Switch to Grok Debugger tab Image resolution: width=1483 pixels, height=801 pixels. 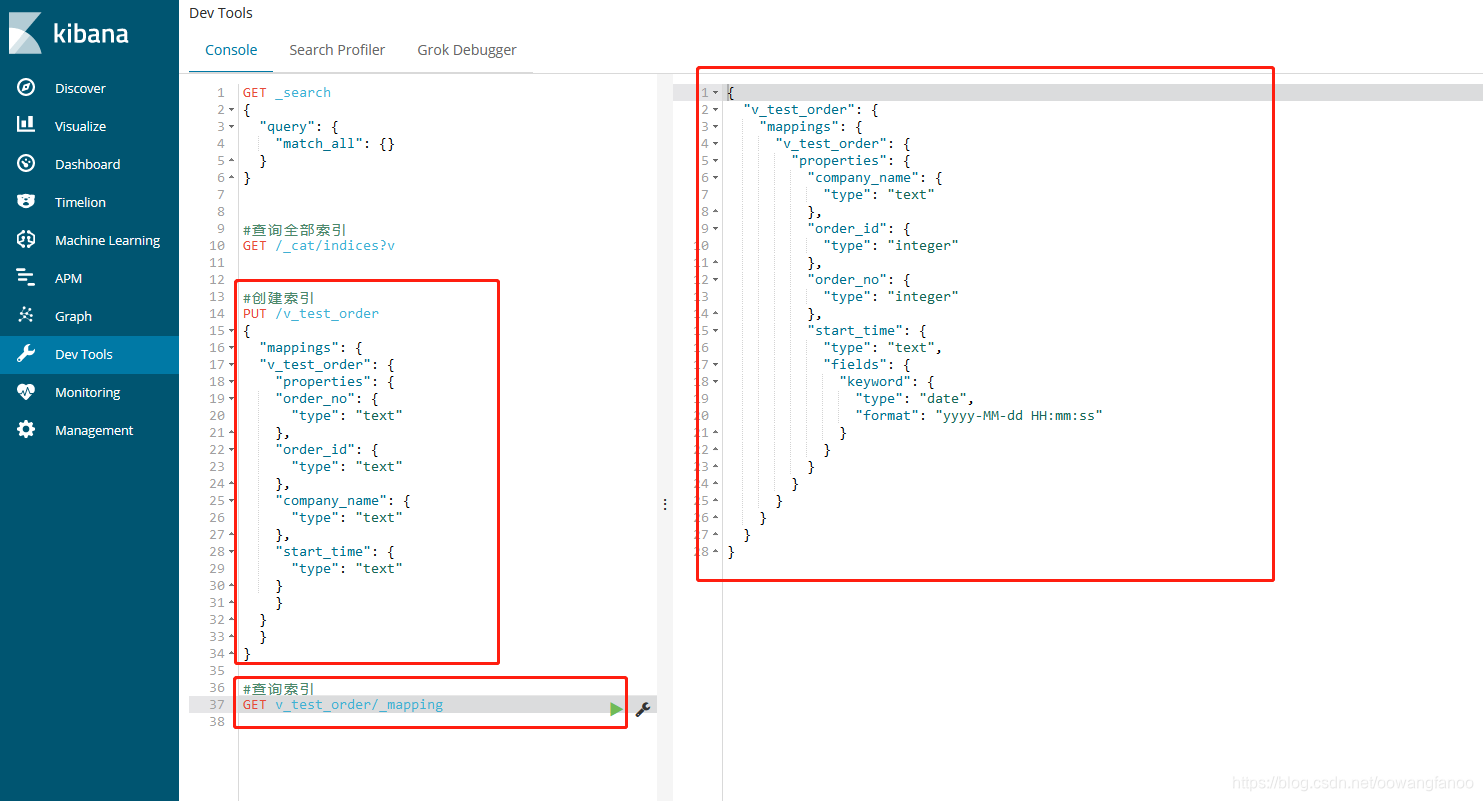(x=467, y=50)
